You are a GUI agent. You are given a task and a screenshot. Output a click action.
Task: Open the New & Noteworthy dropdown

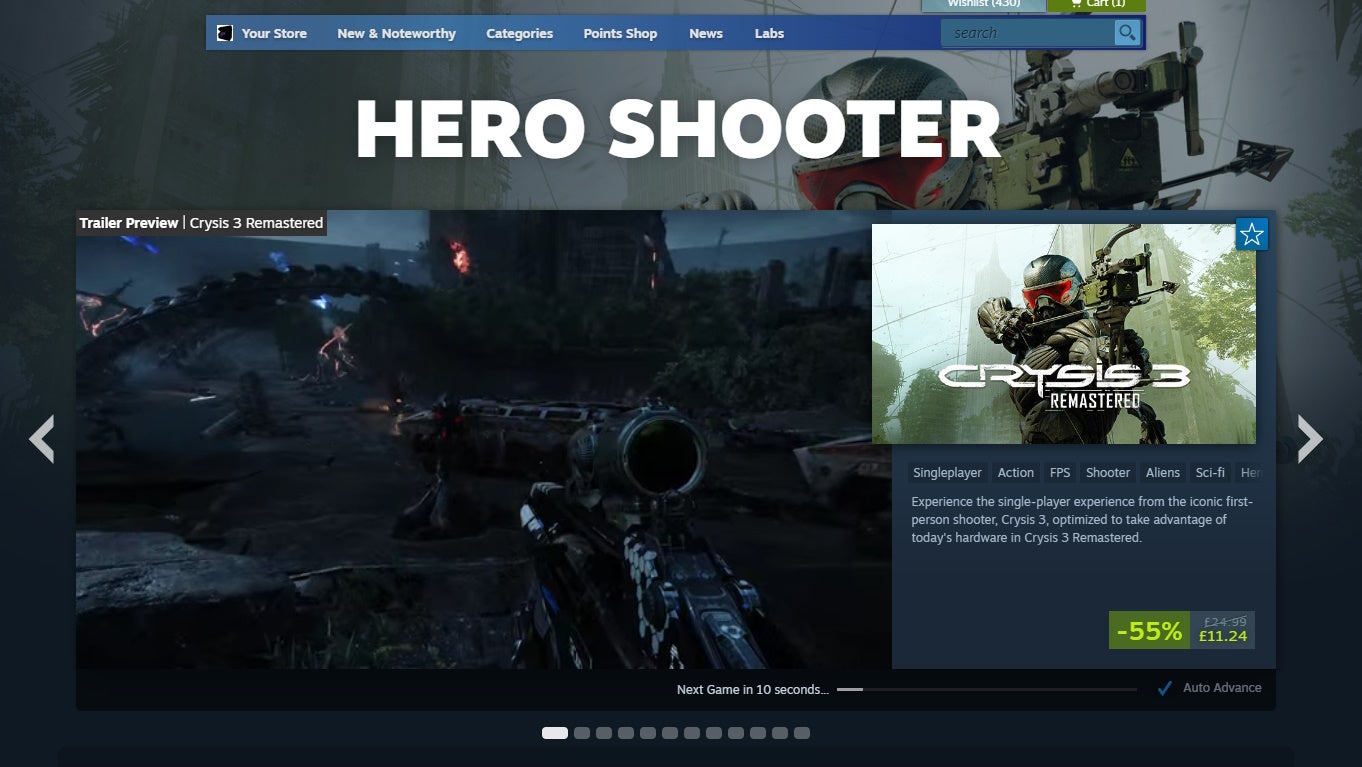coord(396,33)
